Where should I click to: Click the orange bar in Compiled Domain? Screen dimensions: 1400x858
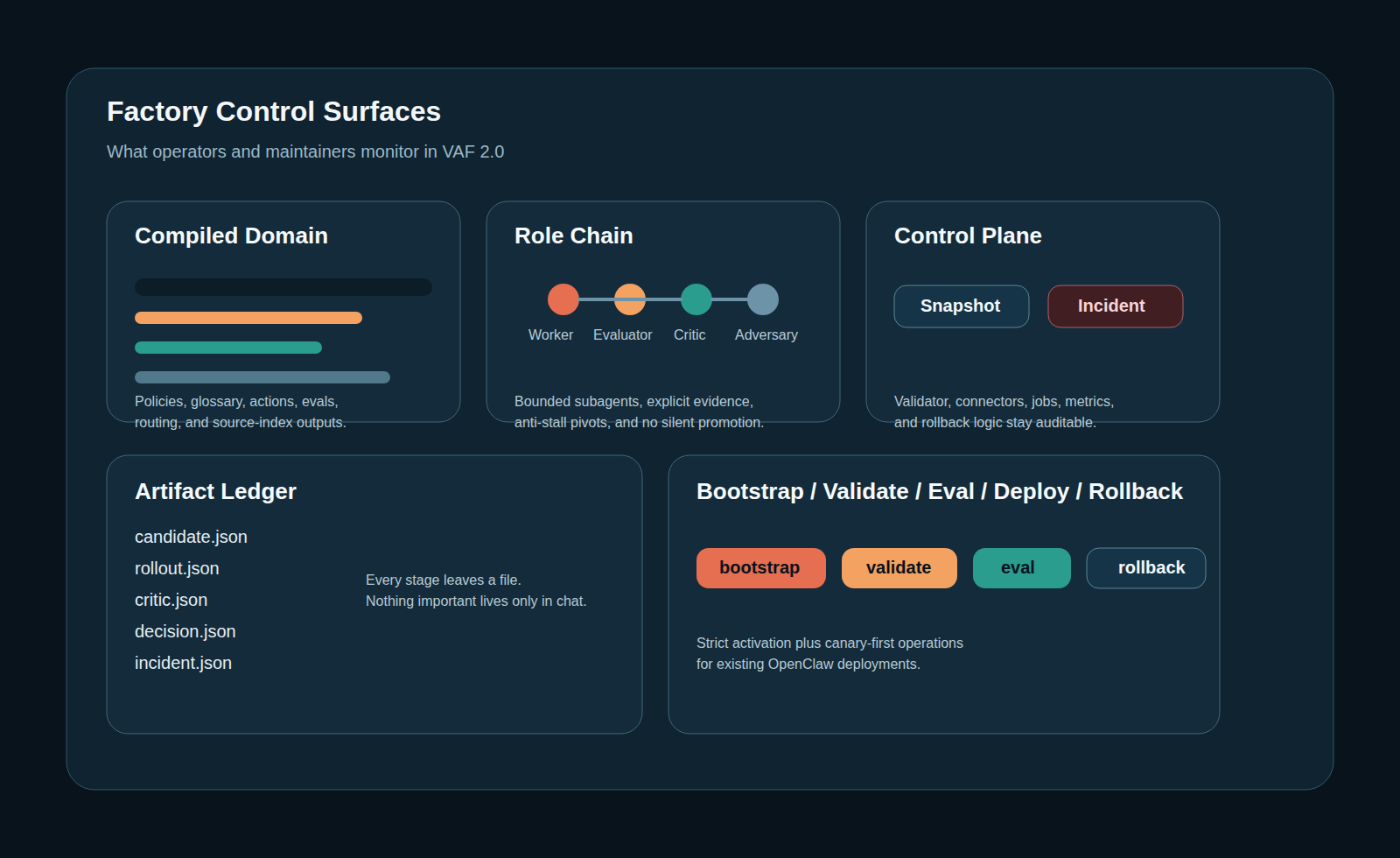248,318
